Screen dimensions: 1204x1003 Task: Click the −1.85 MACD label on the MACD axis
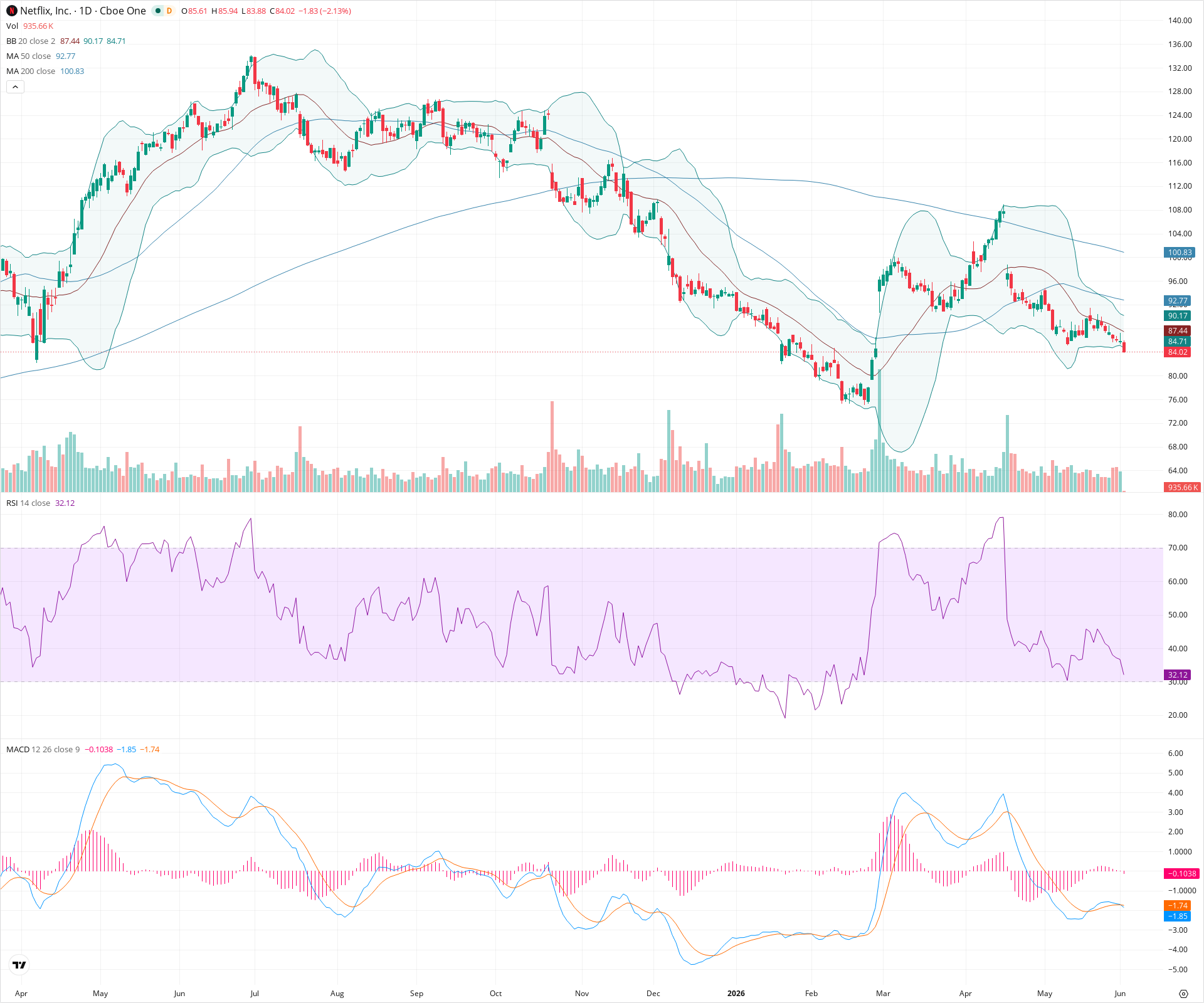click(1178, 916)
